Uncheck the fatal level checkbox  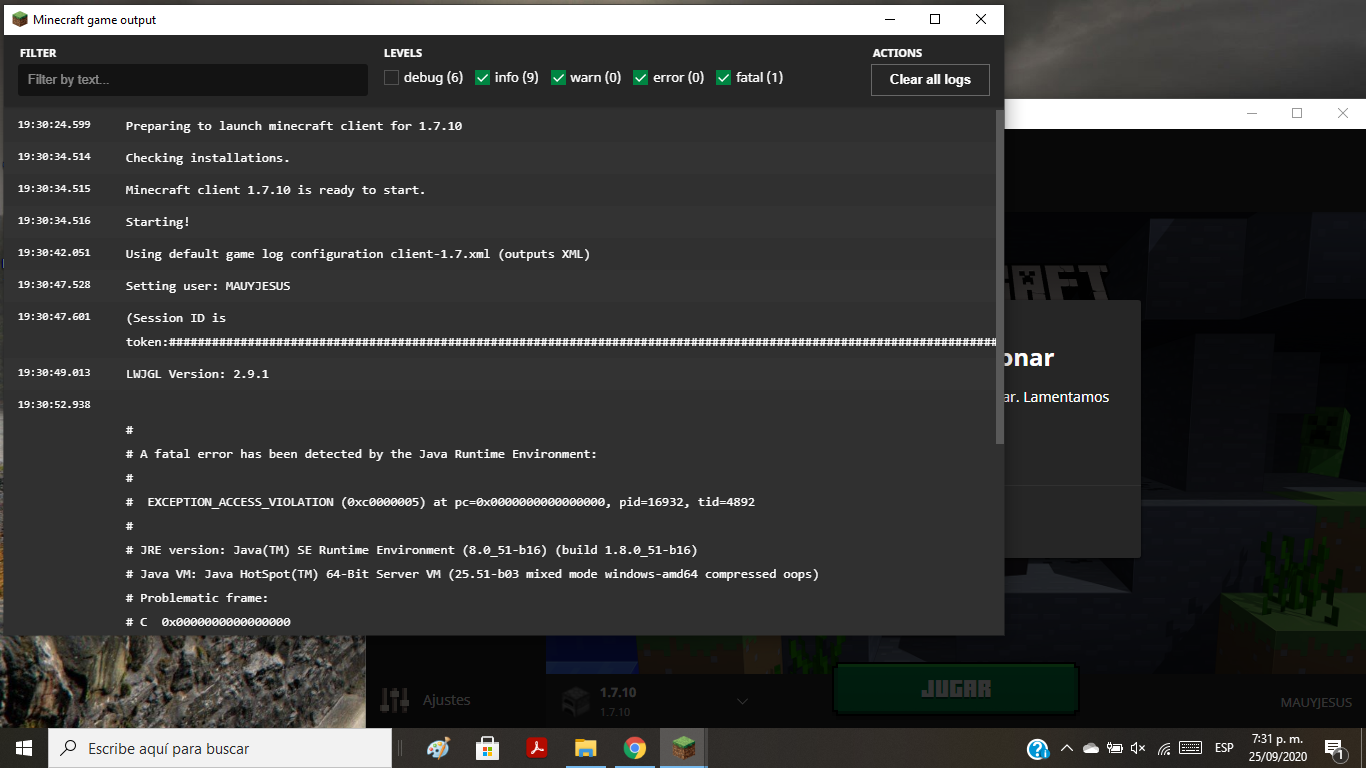[x=724, y=78]
